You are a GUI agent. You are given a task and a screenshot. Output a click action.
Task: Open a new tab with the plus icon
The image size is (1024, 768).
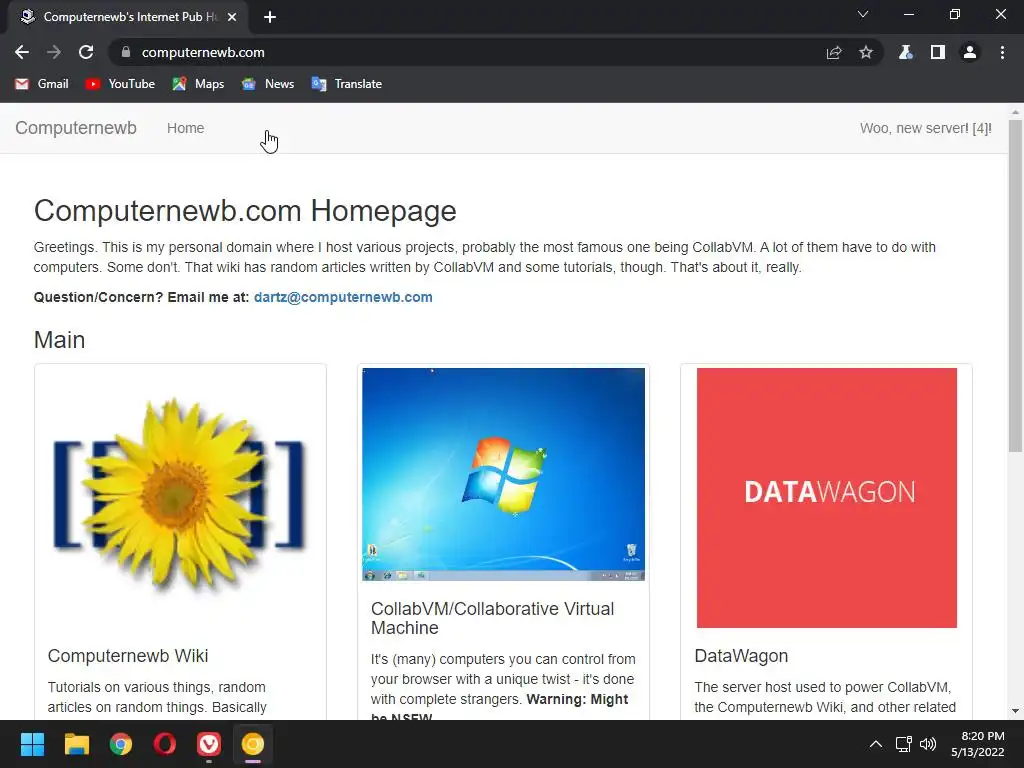270,17
